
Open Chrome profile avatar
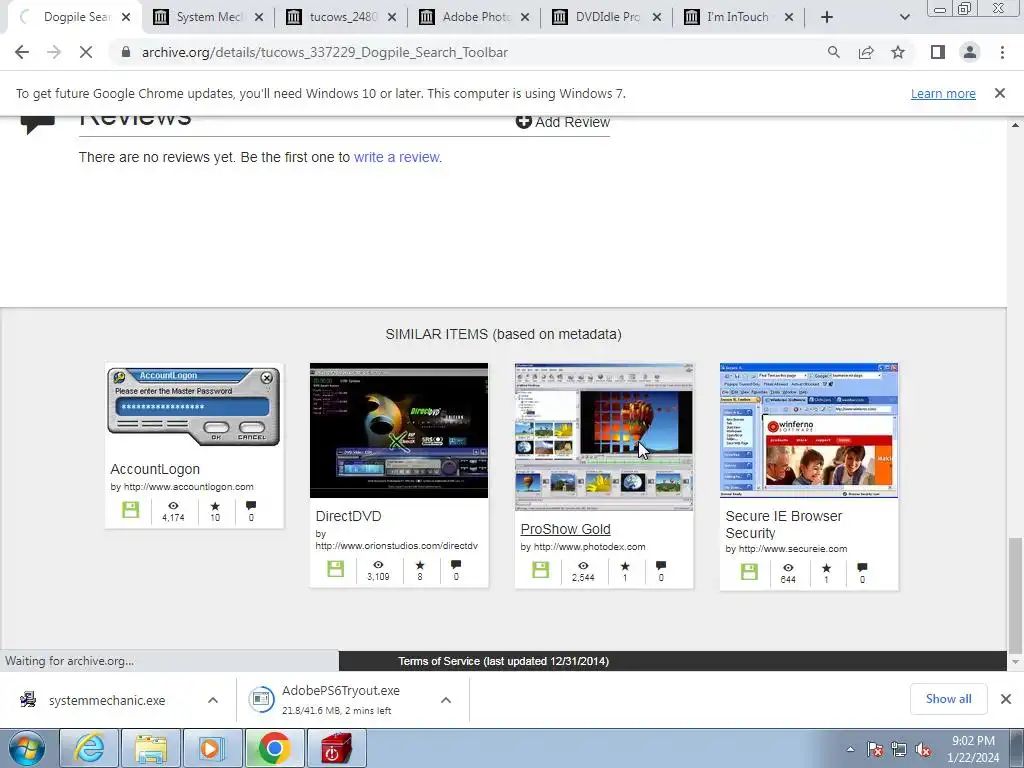[x=970, y=52]
